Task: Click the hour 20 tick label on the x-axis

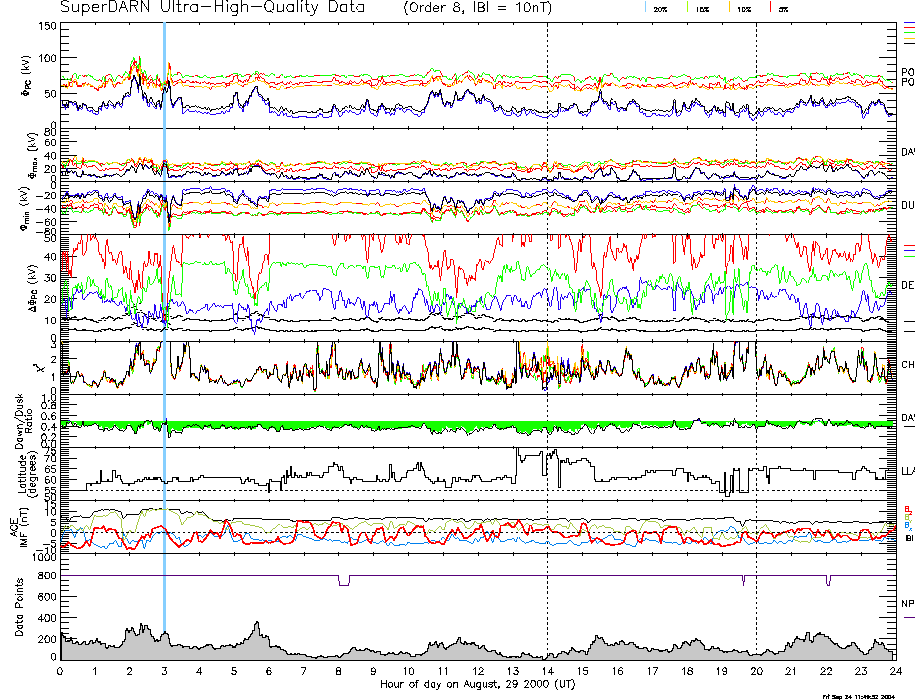Action: (x=756, y=671)
